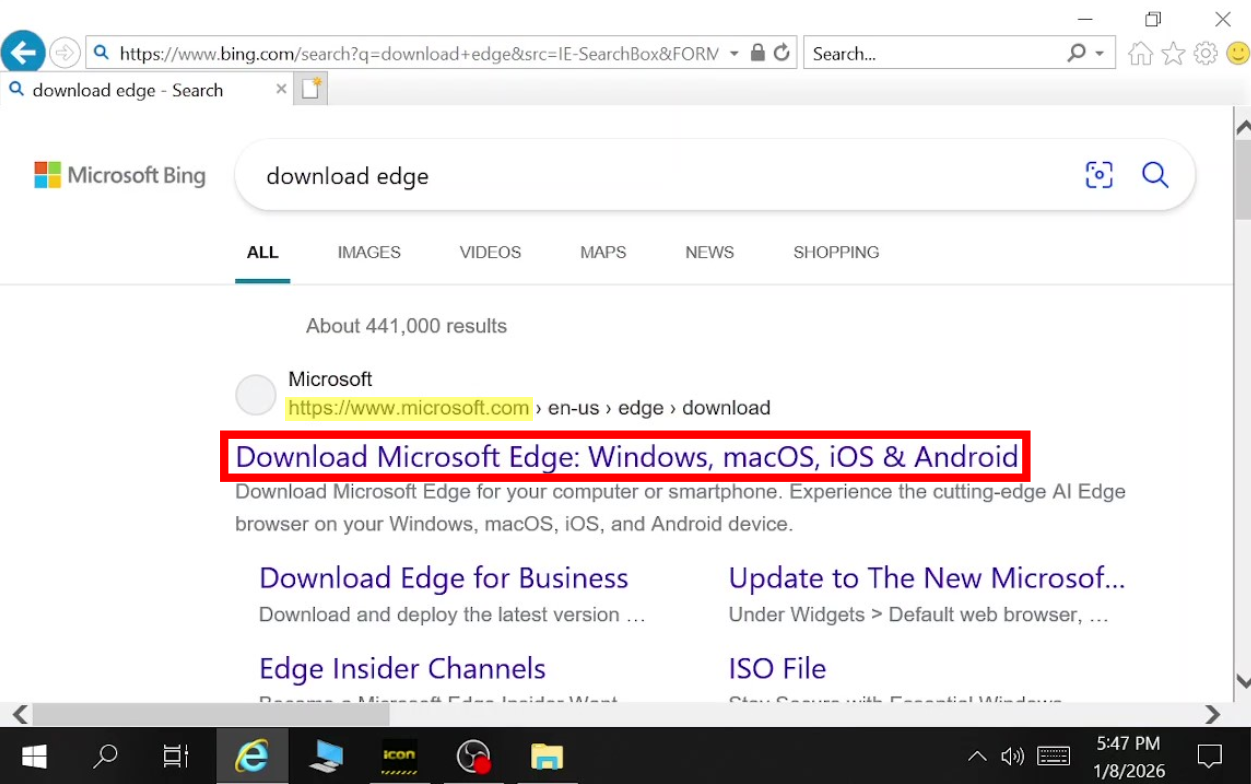Click the horizontal scrollbar right arrow

point(1213,715)
